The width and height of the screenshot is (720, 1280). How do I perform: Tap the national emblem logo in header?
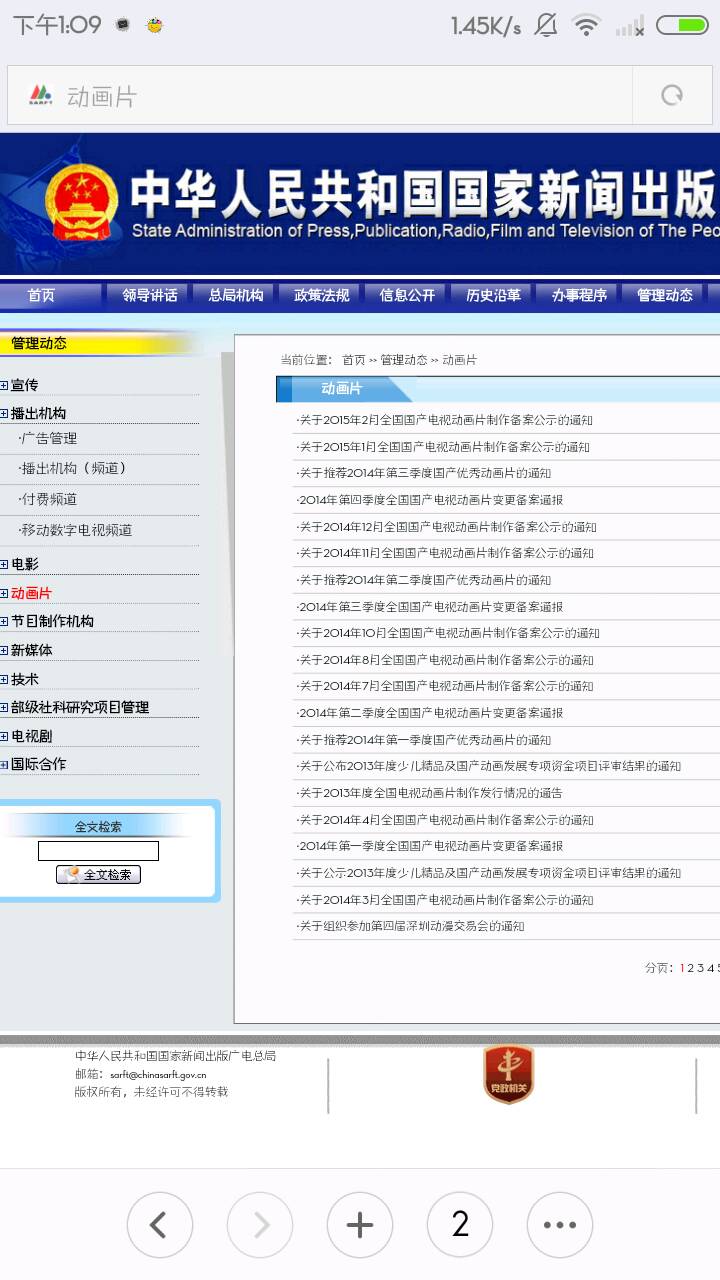tap(82, 203)
